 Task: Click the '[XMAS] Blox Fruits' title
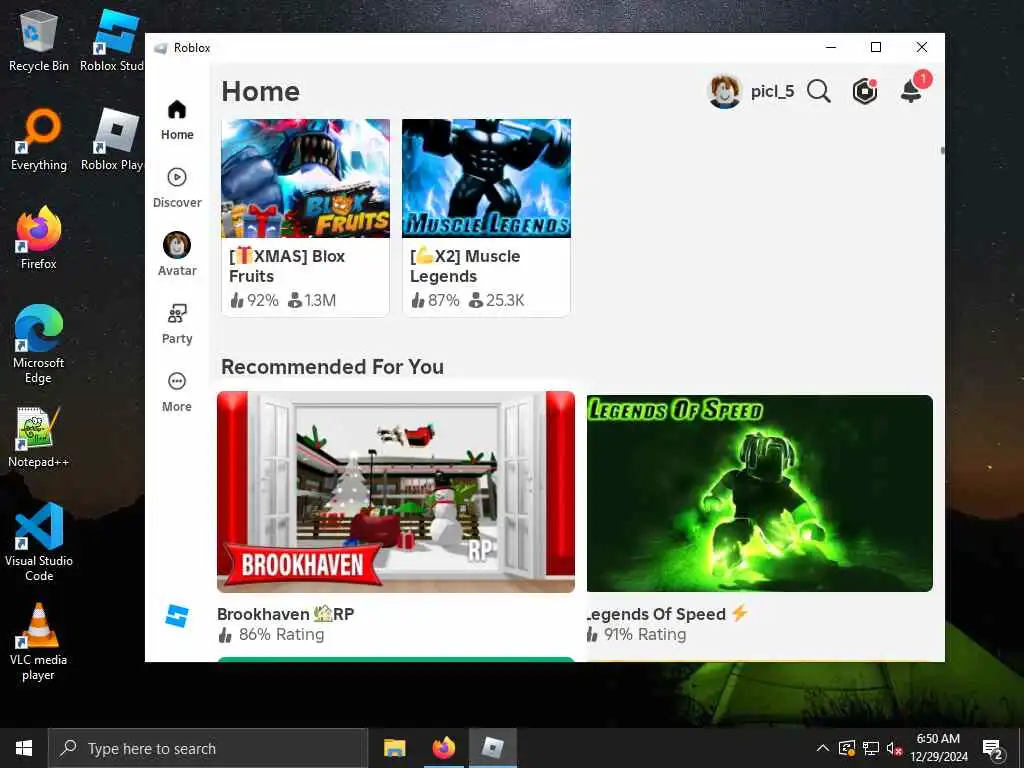pyautogui.click(x=287, y=266)
